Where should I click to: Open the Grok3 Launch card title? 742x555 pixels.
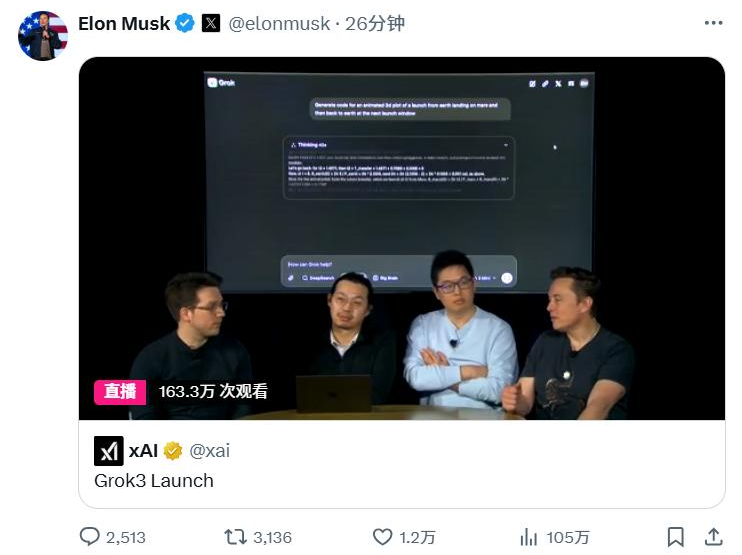pyautogui.click(x=154, y=481)
